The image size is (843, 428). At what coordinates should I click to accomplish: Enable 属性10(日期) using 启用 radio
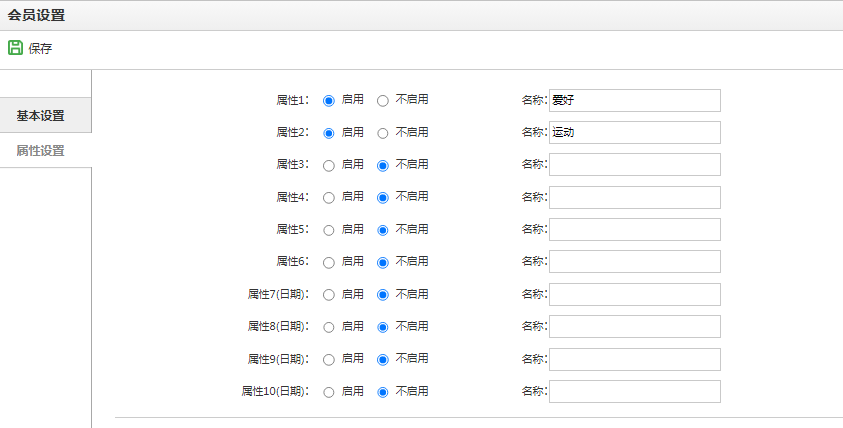[328, 392]
